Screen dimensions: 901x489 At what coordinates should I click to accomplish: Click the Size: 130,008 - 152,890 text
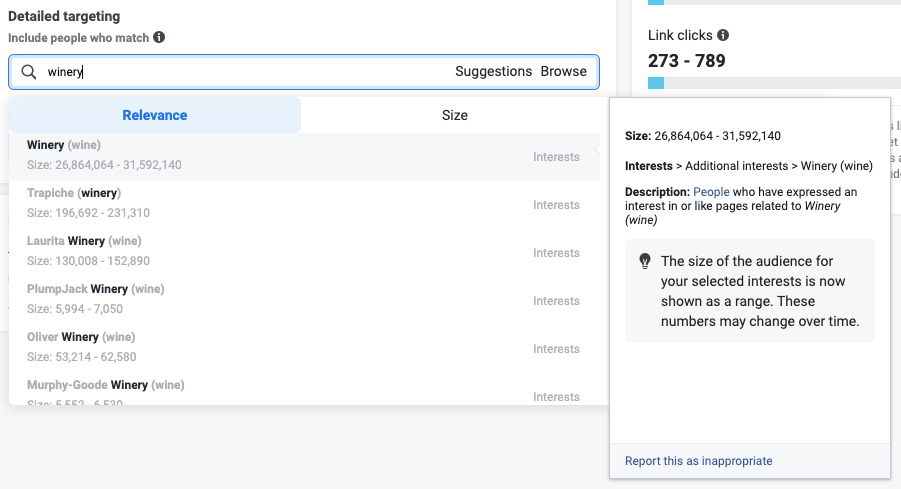[x=88, y=261]
